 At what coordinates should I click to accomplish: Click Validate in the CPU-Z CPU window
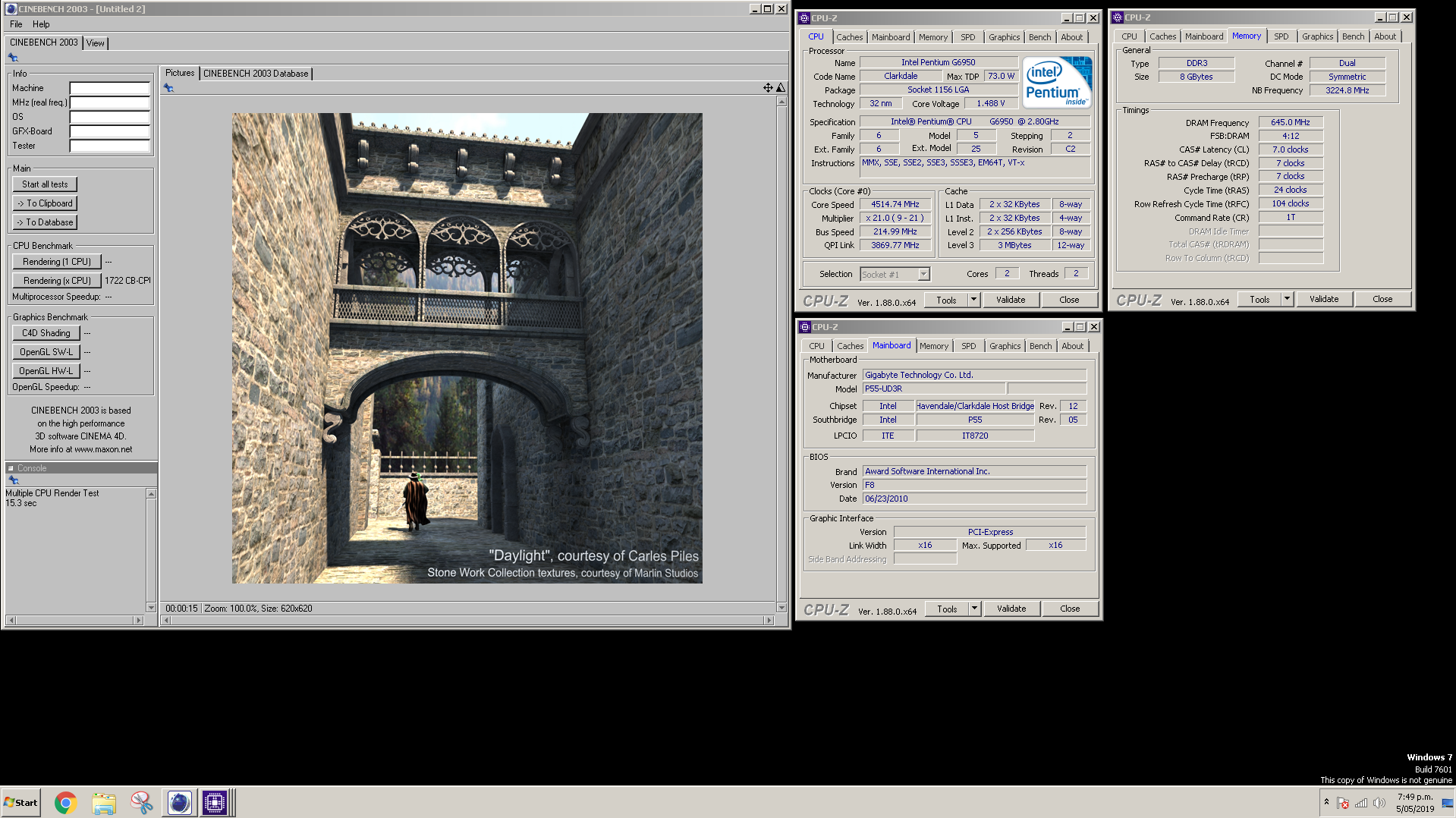[x=1011, y=300]
